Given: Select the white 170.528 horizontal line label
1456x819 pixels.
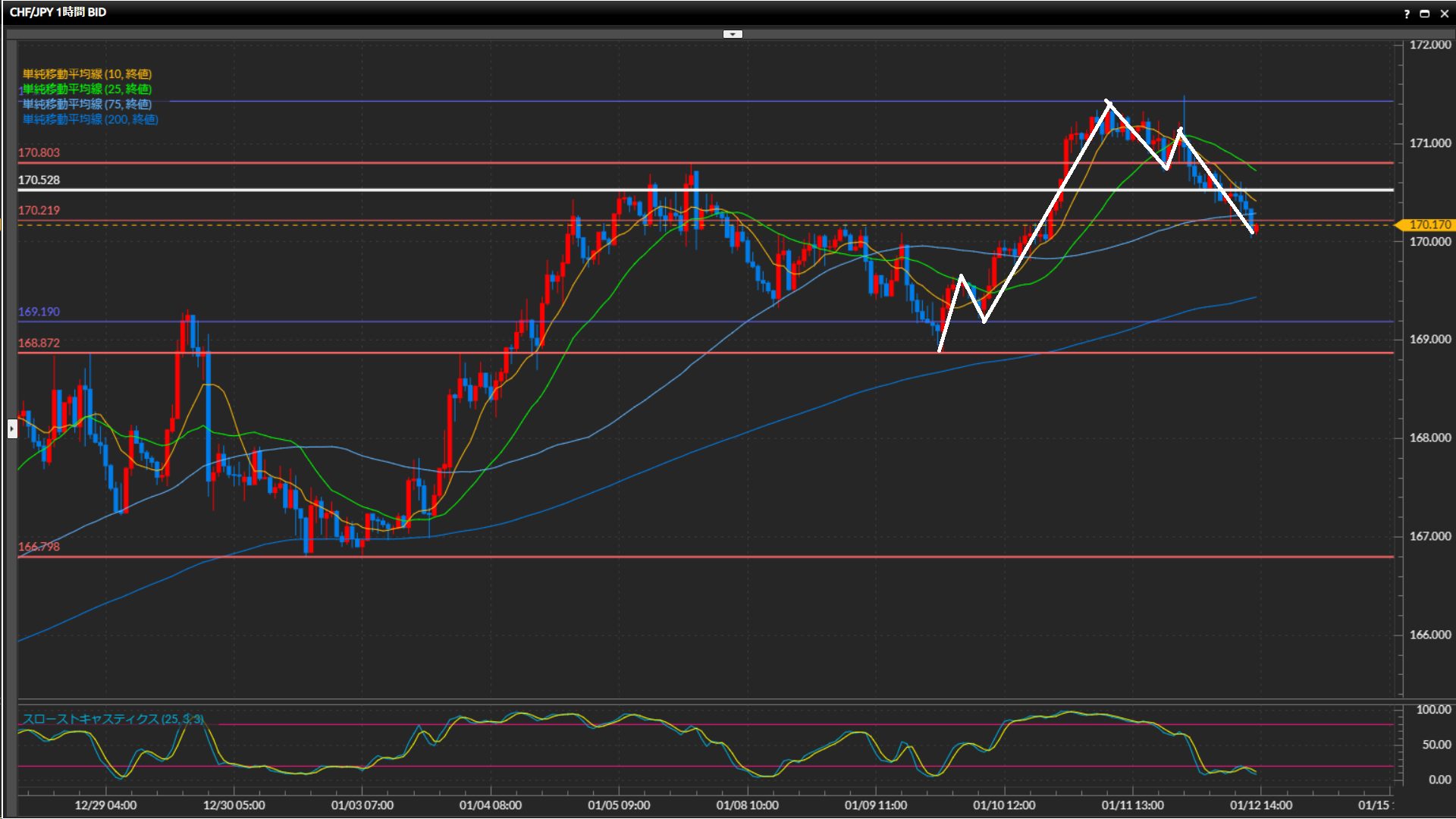Looking at the screenshot, I should coord(39,180).
